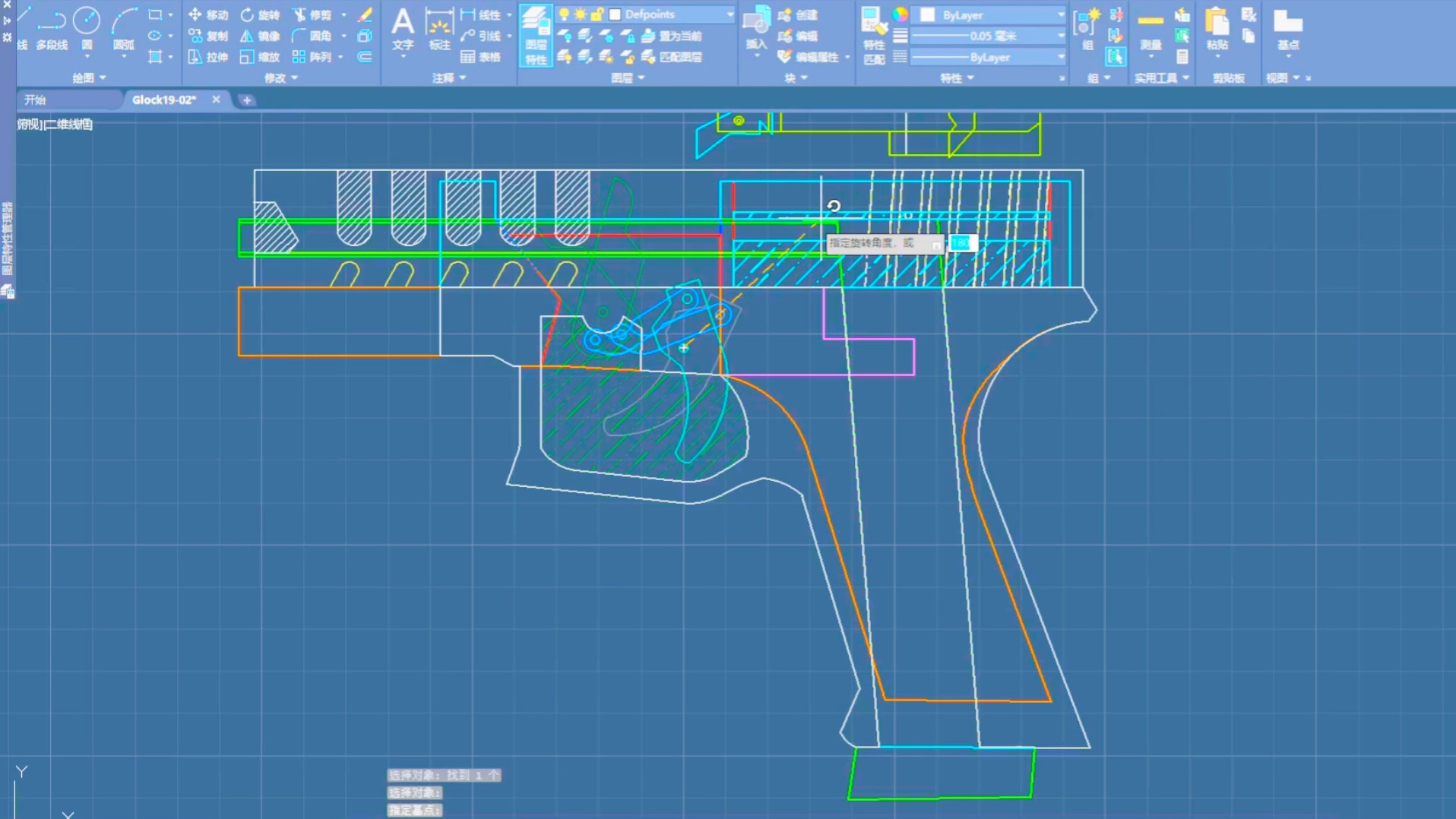Viewport: 1456px width, 819px height.
Task: Click the viewport label 俯视][二维线框
Action: [x=55, y=125]
